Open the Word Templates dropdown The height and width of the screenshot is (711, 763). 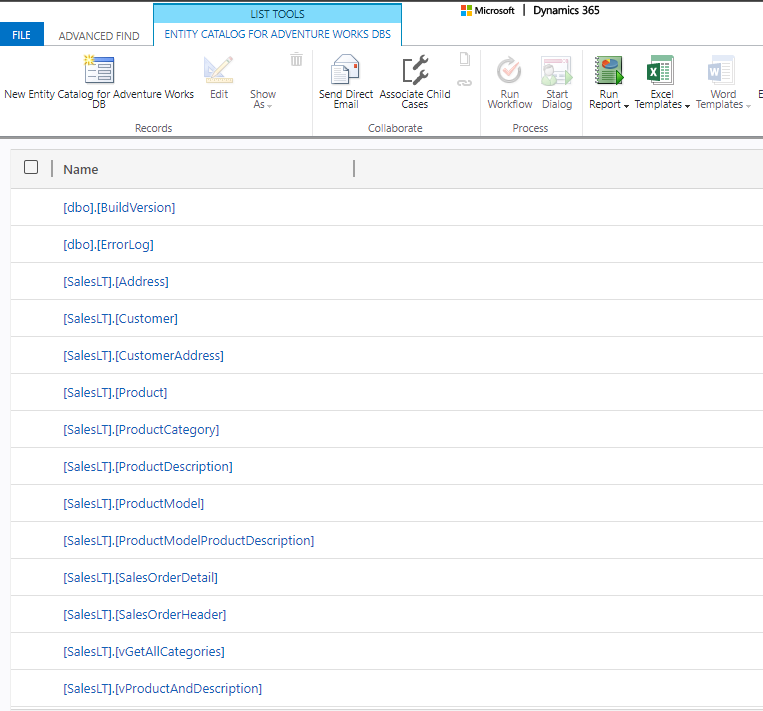tap(723, 99)
